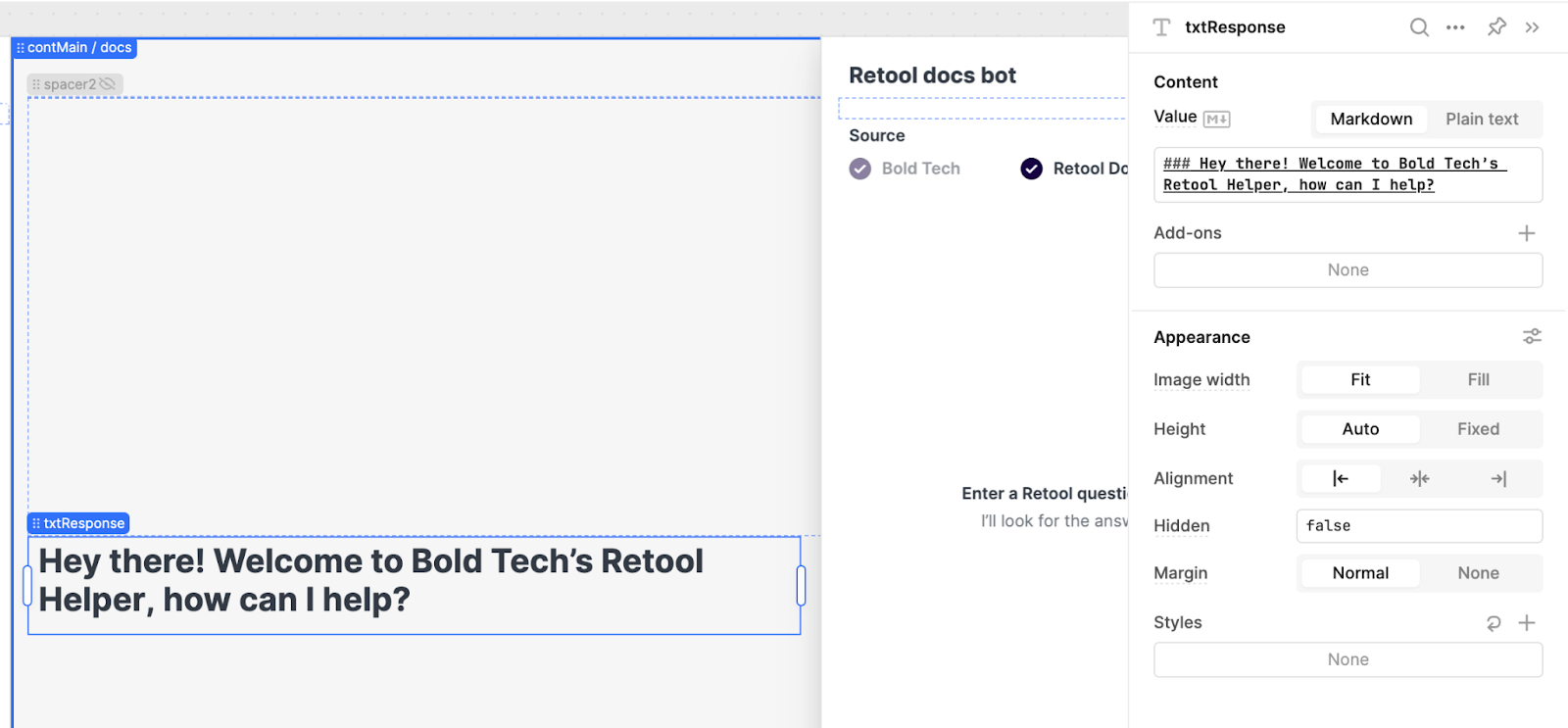This screenshot has width=1568, height=728.
Task: Click the Appearance section heading
Action: pos(1201,337)
